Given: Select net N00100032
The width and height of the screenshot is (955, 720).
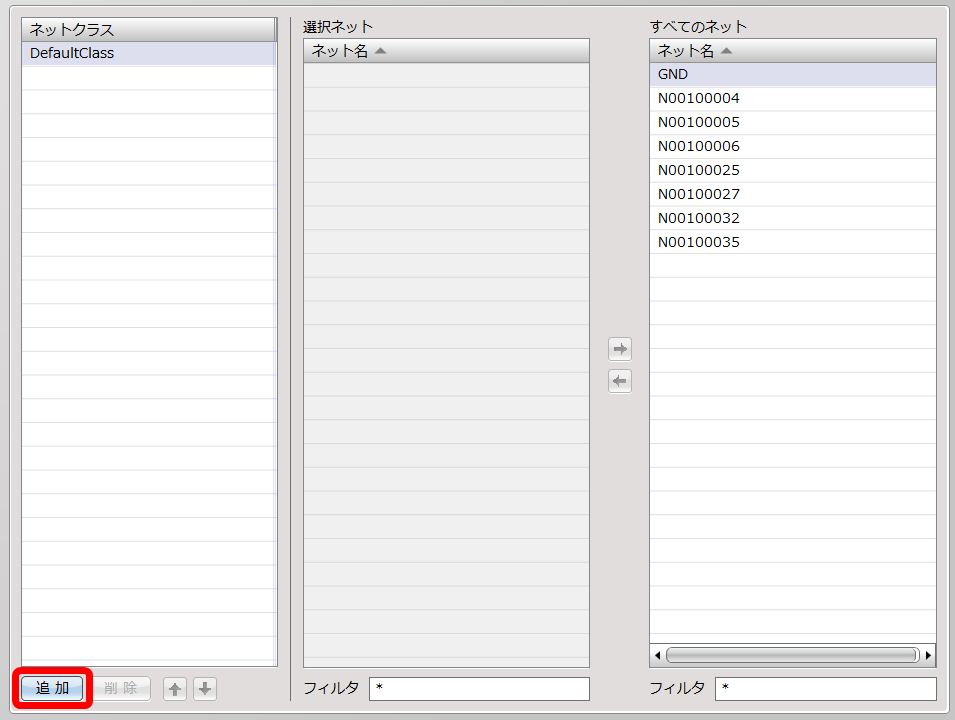Looking at the screenshot, I should [x=699, y=219].
